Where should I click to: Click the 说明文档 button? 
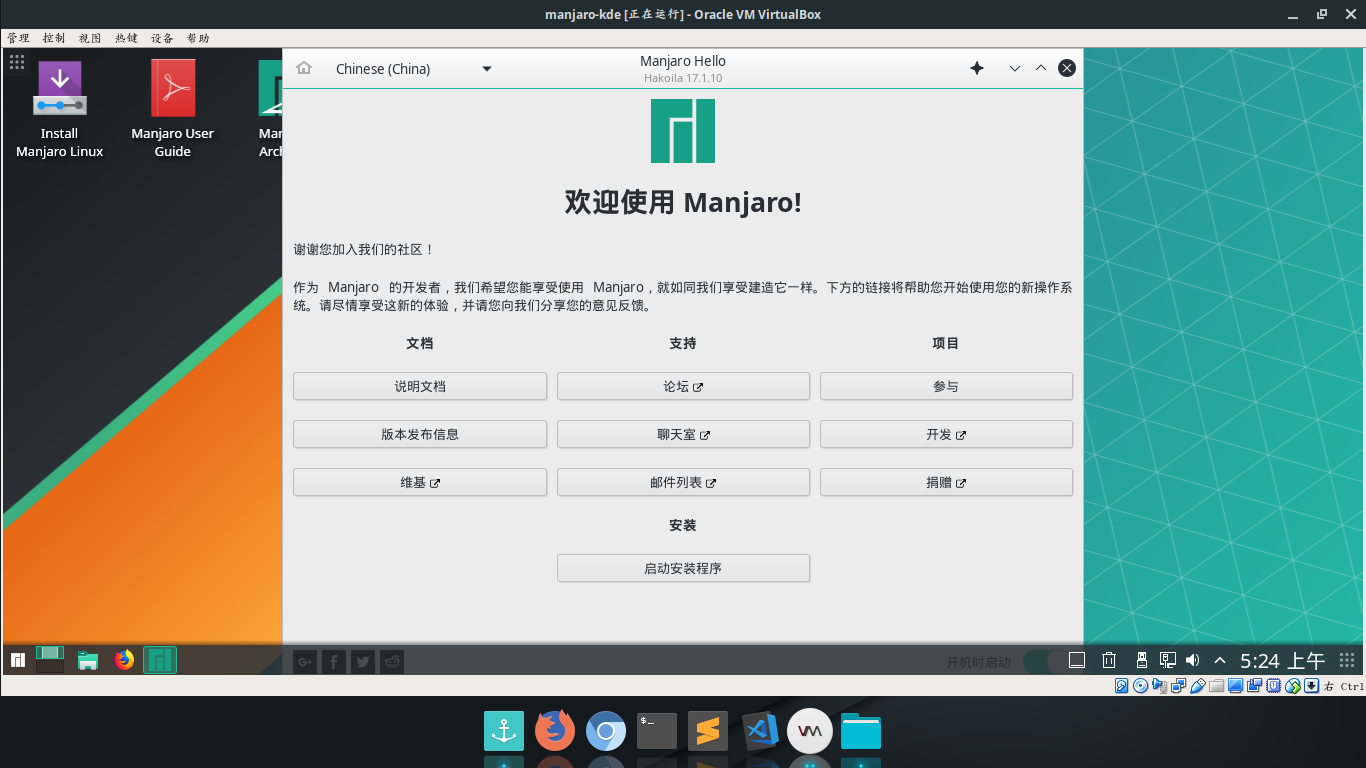[x=420, y=386]
